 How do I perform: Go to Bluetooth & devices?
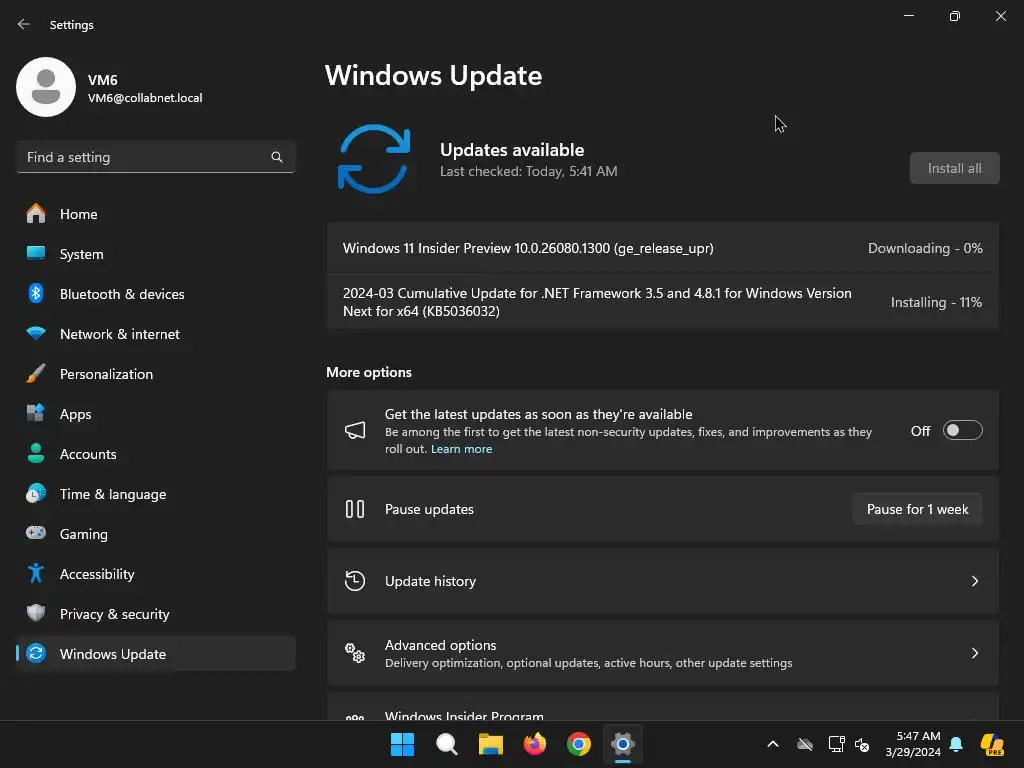[155, 294]
